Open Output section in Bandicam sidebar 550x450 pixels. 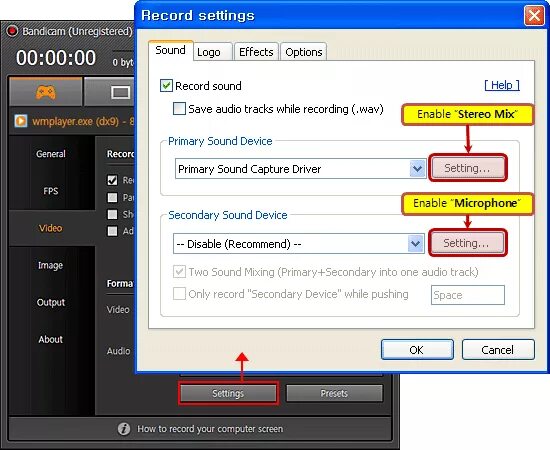pos(51,302)
